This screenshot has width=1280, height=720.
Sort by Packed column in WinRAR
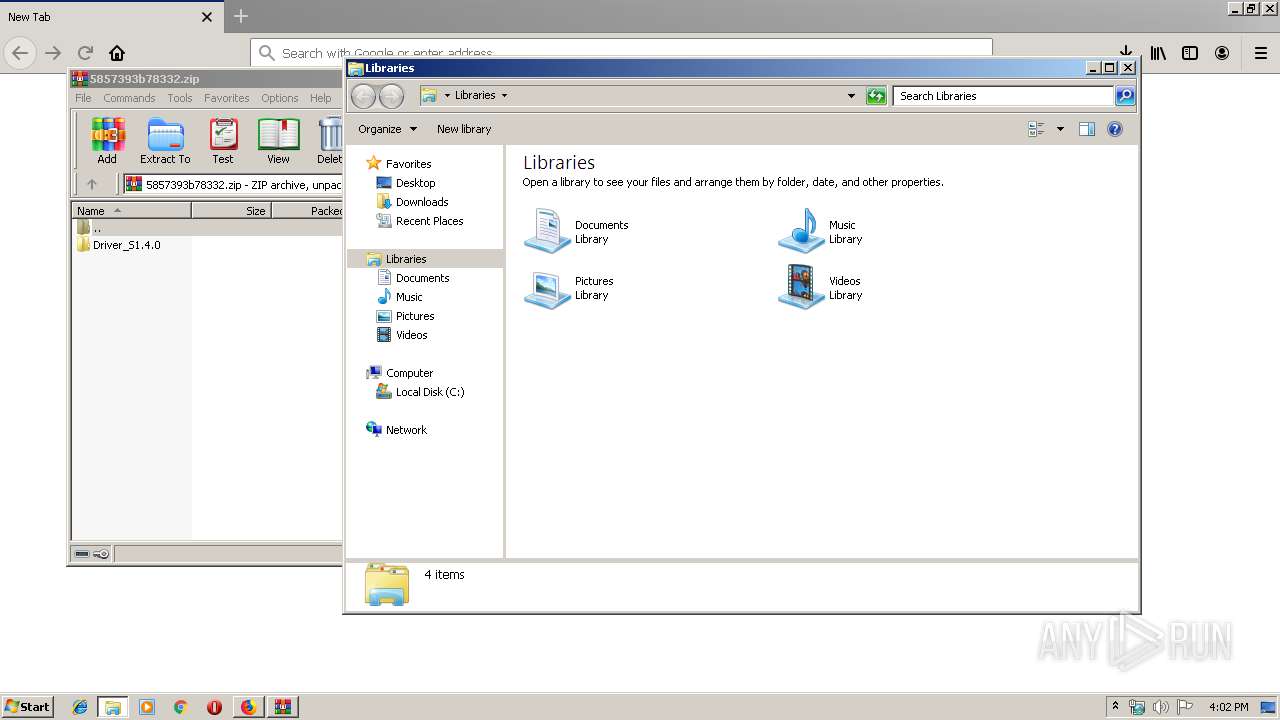[308, 211]
